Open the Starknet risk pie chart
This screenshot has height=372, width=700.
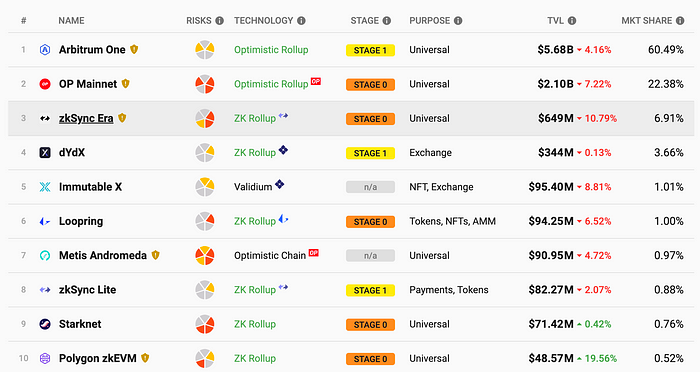click(x=205, y=324)
